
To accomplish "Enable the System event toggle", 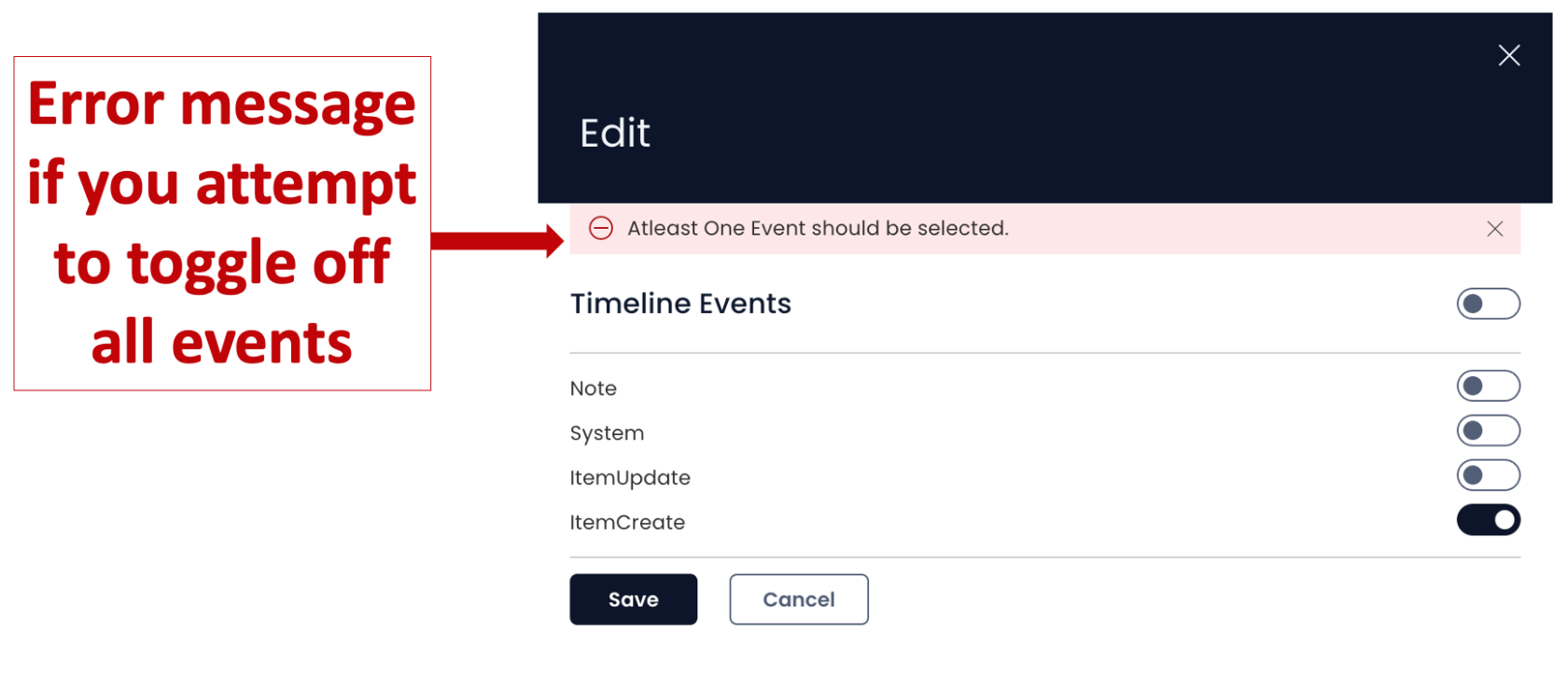I will [x=1488, y=431].
